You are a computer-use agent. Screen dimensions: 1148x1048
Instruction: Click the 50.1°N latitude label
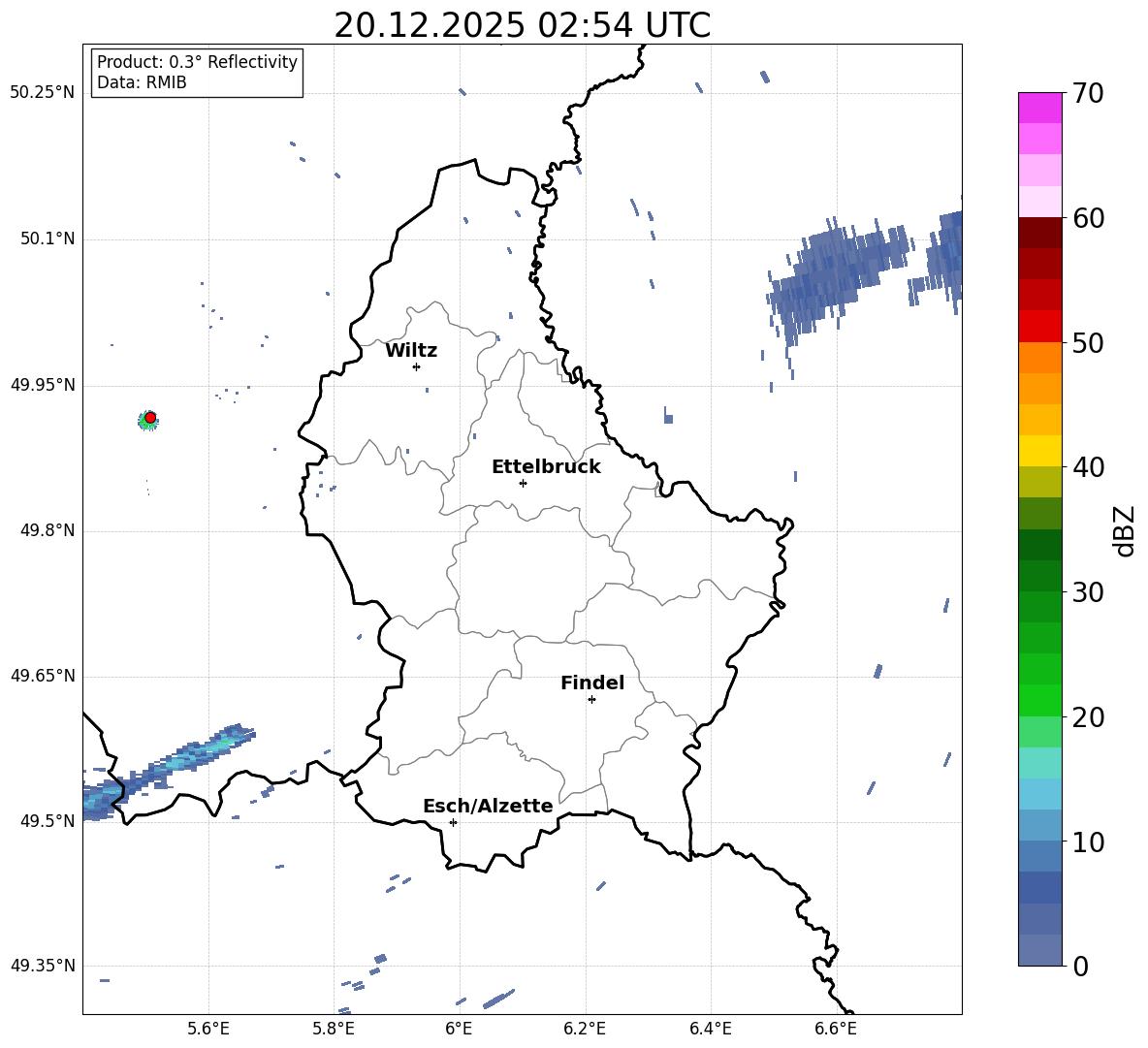pos(48,239)
